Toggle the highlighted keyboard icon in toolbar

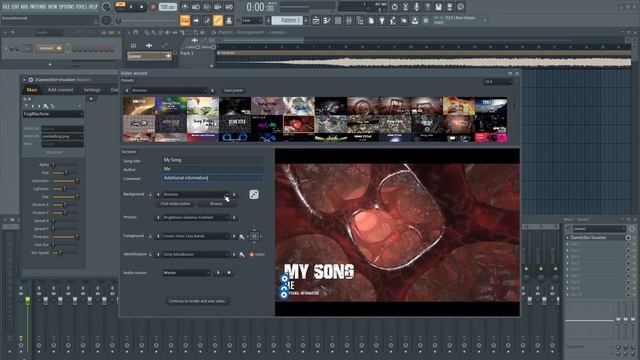185,20
